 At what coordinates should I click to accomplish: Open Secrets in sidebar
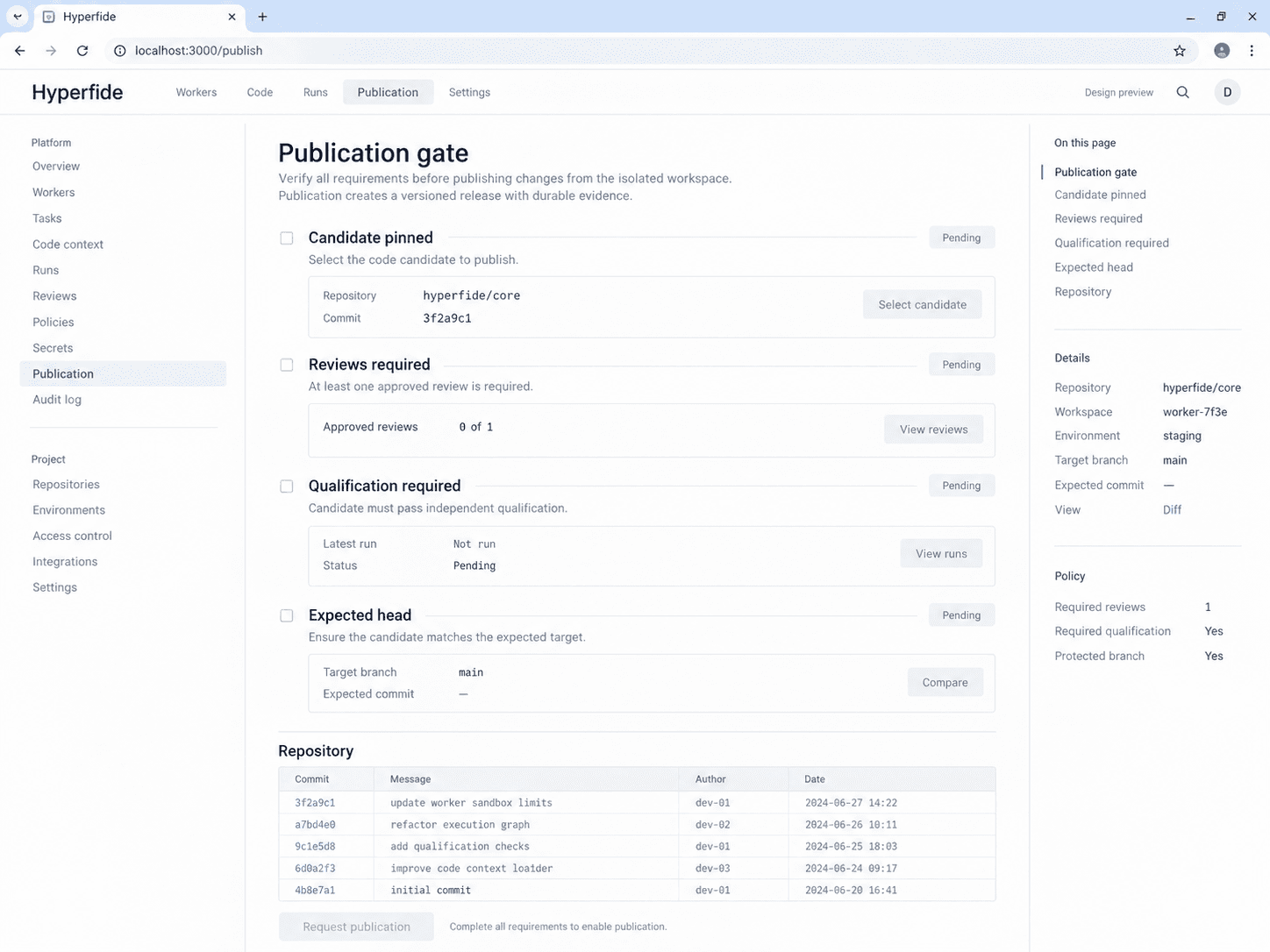53,348
